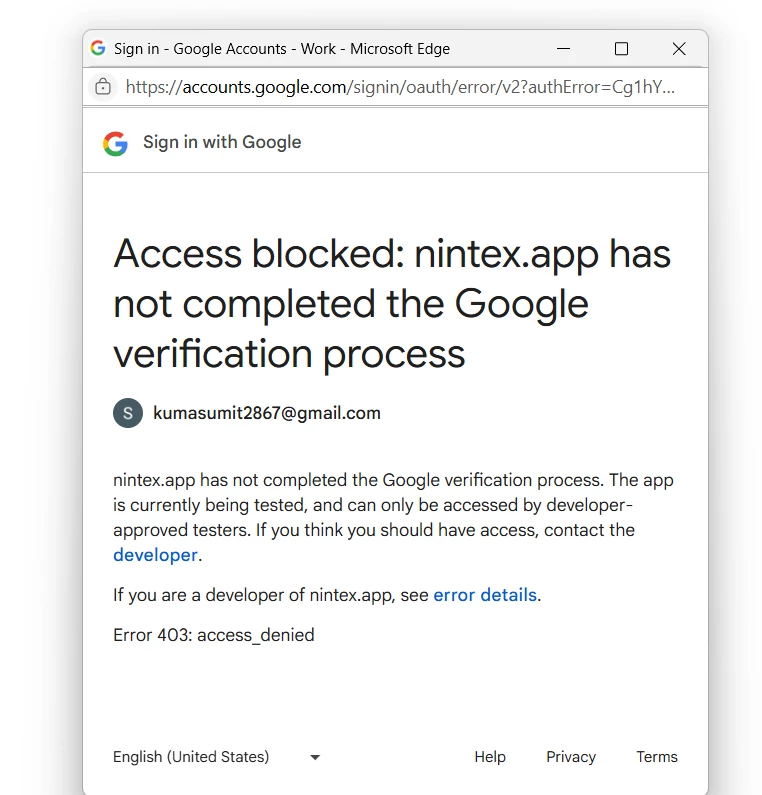Close the Google Accounts sign-in window

coord(679,49)
